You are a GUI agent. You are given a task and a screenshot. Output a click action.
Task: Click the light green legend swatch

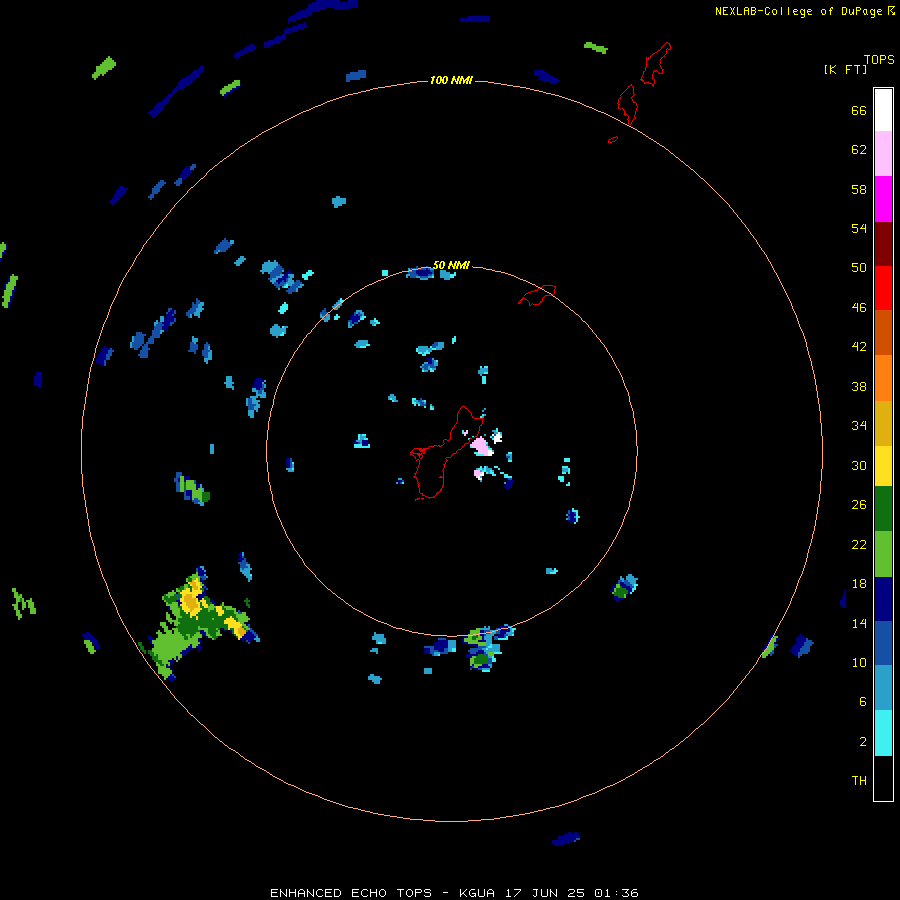click(883, 554)
